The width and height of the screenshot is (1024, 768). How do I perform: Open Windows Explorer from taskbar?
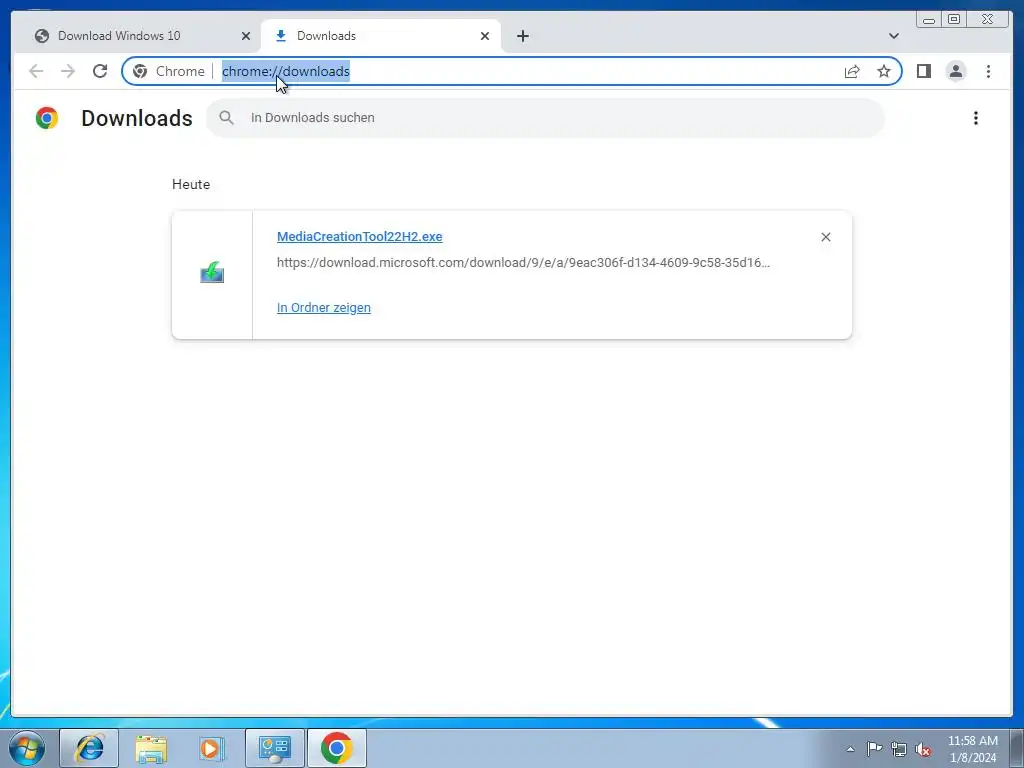tap(151, 748)
